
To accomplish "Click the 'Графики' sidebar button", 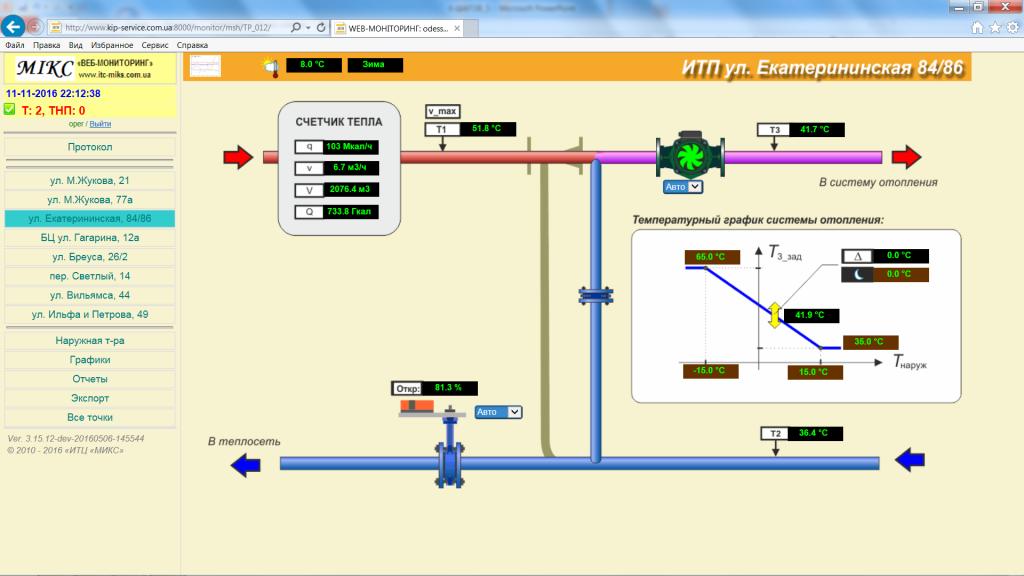I will tap(90, 360).
